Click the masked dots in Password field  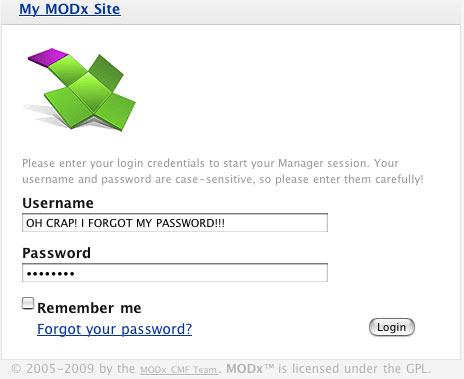pyautogui.click(x=51, y=274)
